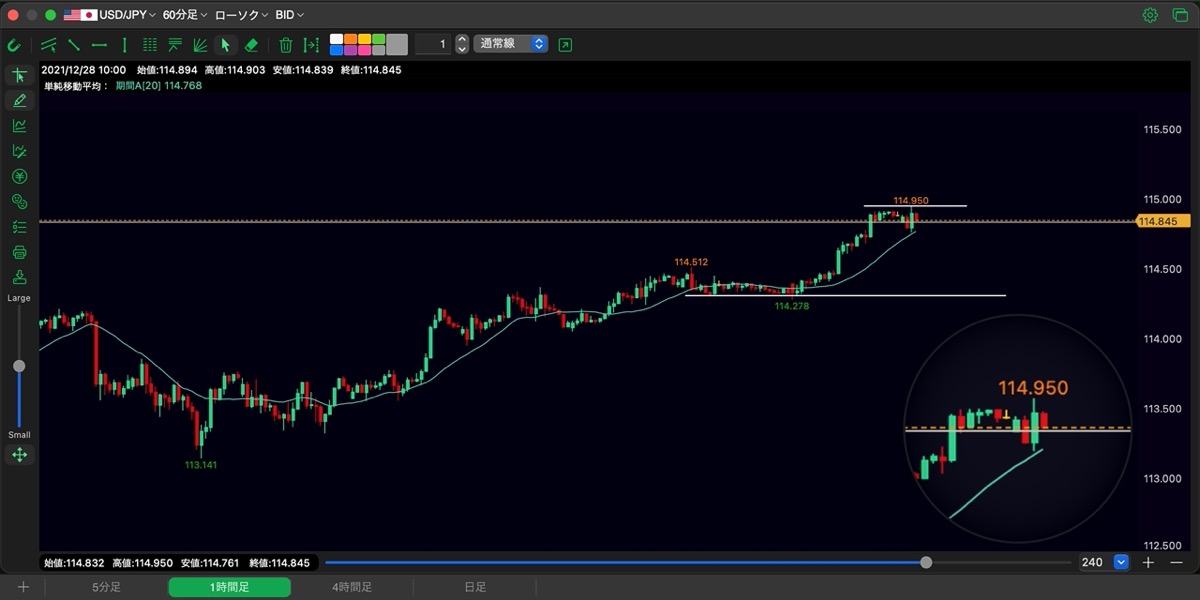Expand the 60分足 timeframe dropdown

coord(185,15)
